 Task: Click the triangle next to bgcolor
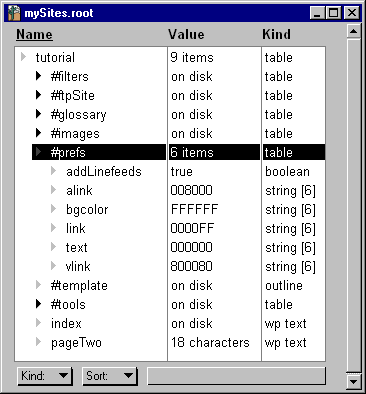coord(54,209)
